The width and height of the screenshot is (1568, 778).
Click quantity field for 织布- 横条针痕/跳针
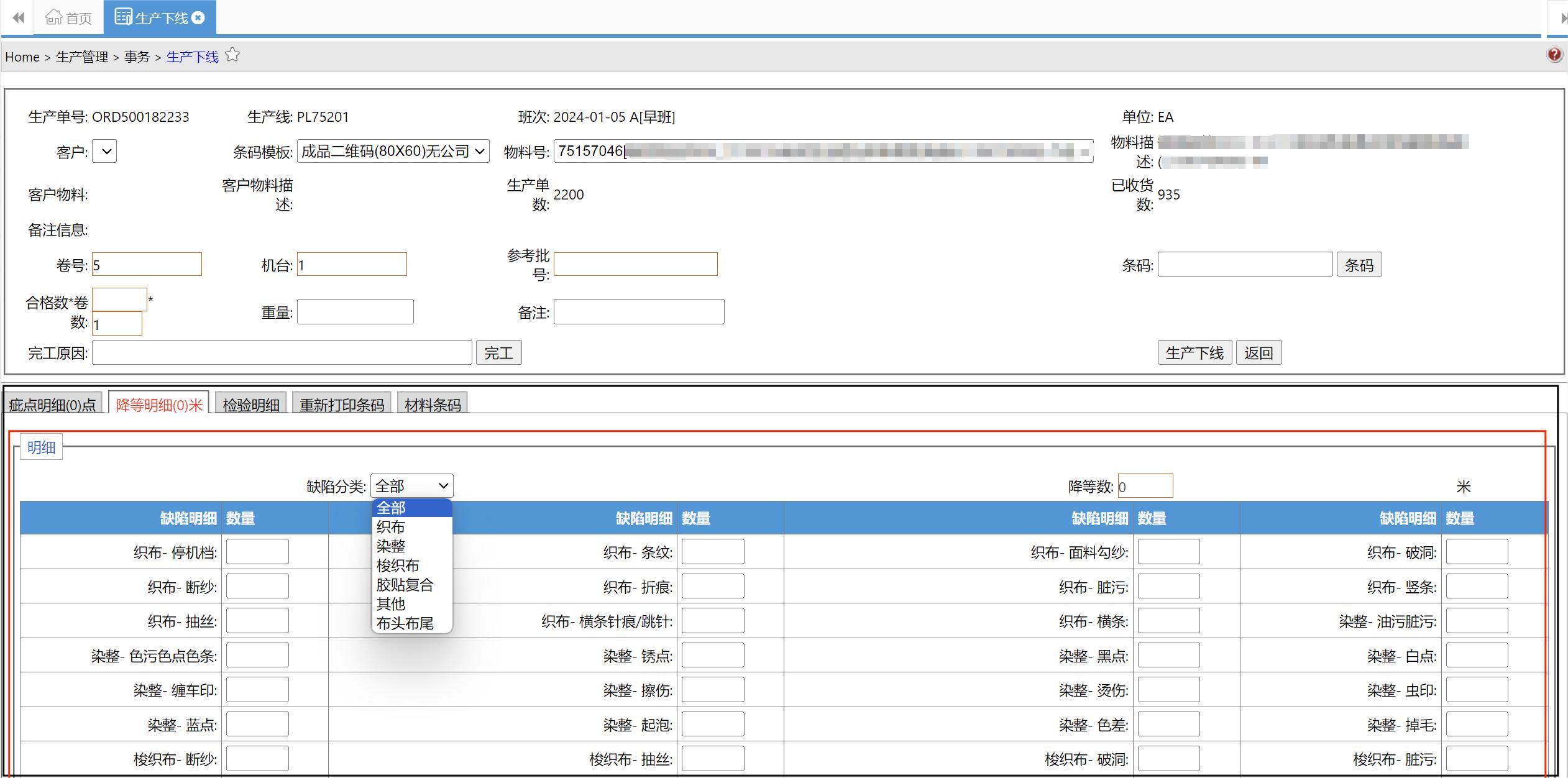(x=713, y=621)
